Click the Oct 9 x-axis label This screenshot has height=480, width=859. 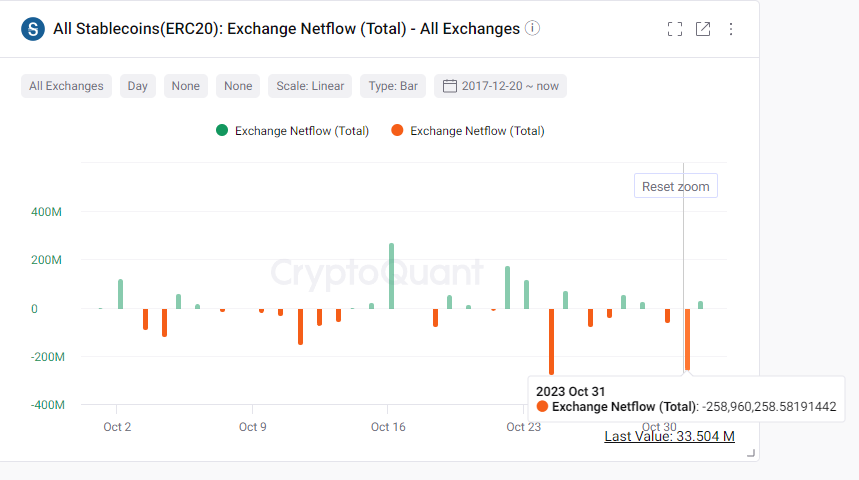tap(253, 427)
